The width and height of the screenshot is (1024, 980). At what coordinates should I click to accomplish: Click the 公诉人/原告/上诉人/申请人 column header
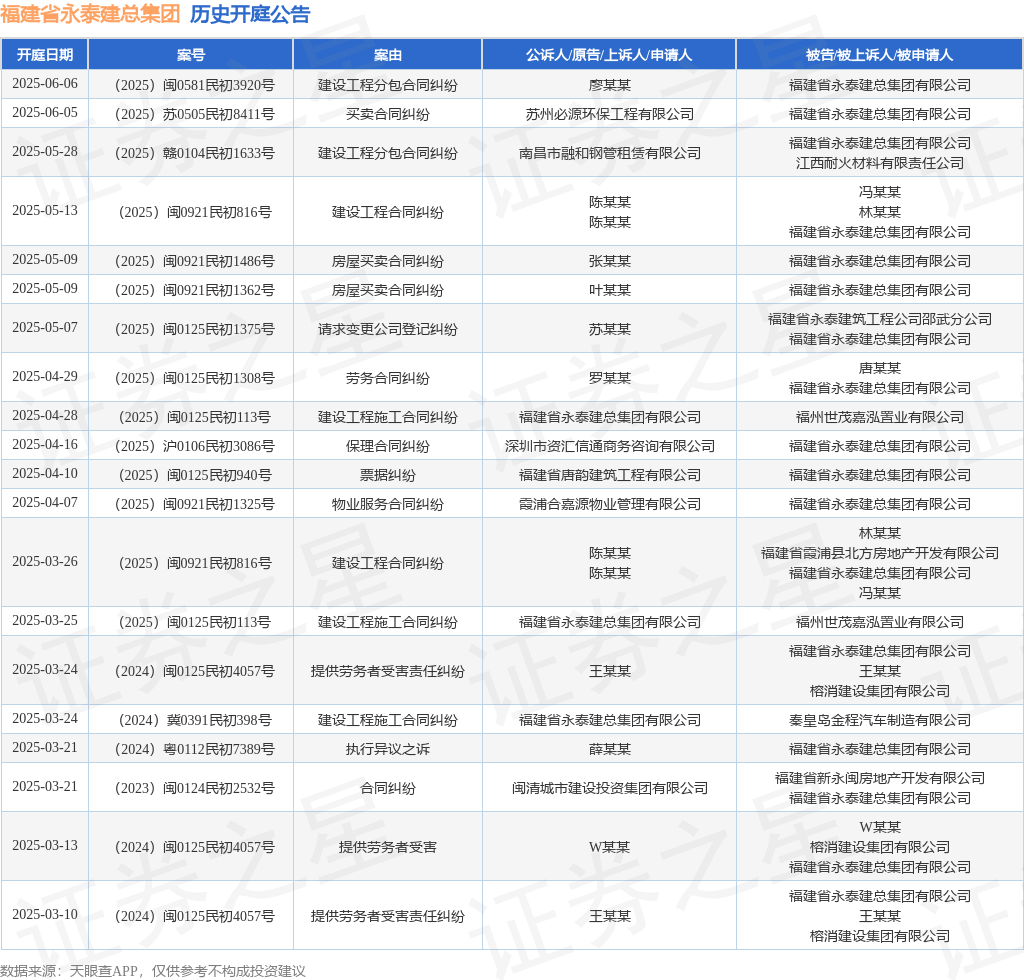tap(609, 55)
